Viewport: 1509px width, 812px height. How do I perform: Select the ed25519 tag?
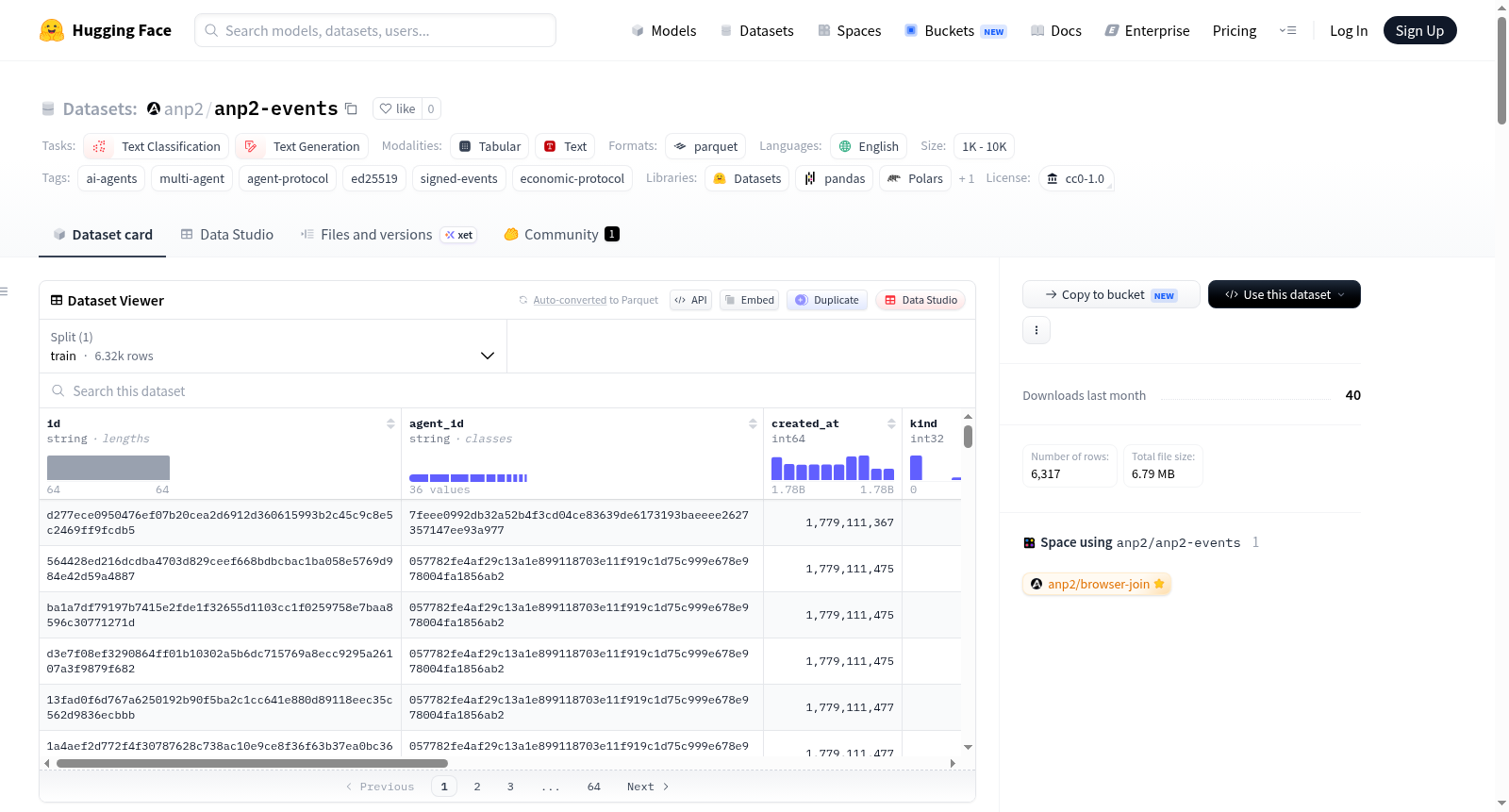click(374, 178)
